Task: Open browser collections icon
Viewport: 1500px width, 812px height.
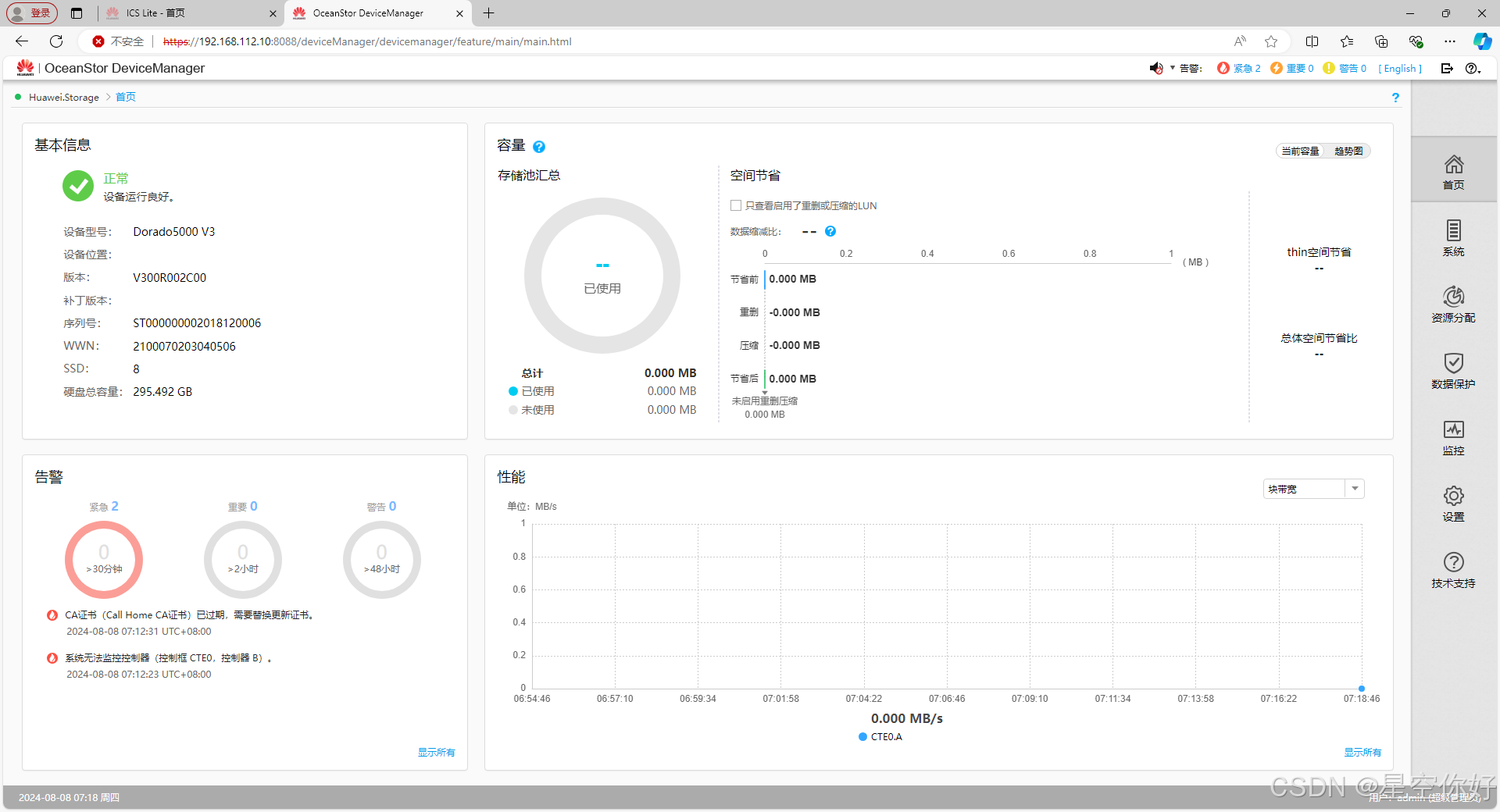Action: [1381, 41]
